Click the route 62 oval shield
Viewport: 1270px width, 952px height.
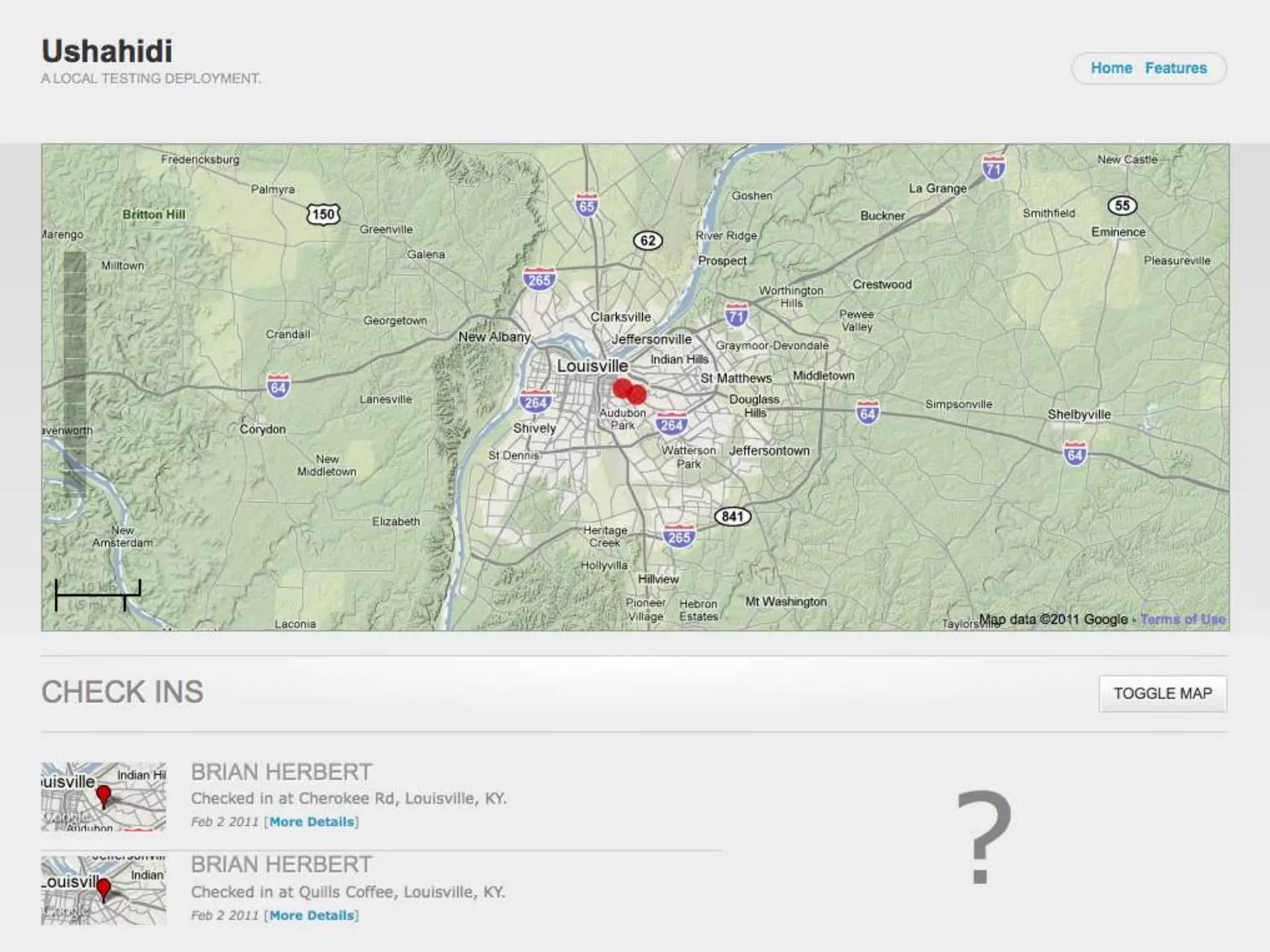point(647,240)
